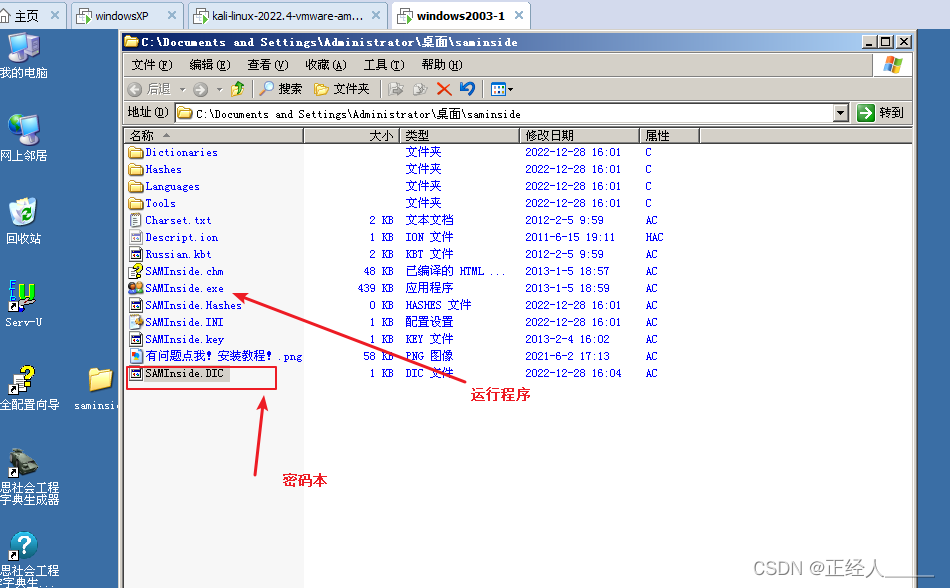The image size is (950, 588).
Task: Sort by the 修改日期 column header
Action: click(579, 136)
